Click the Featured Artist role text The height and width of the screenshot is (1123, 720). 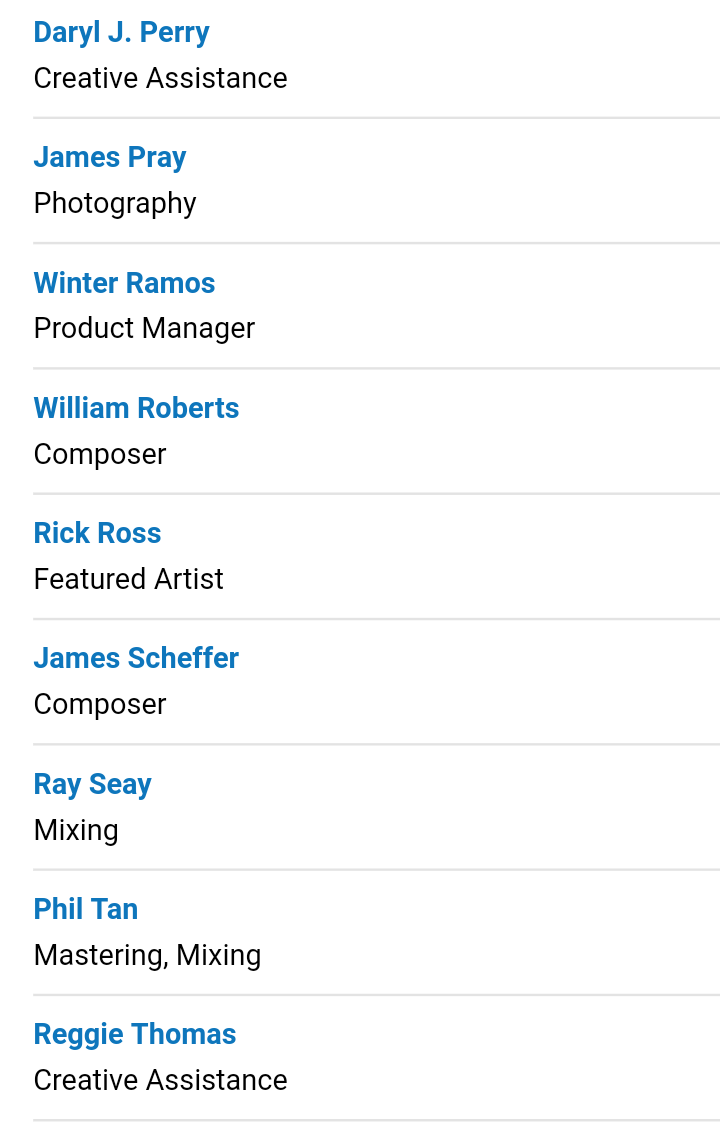pyautogui.click(x=128, y=579)
